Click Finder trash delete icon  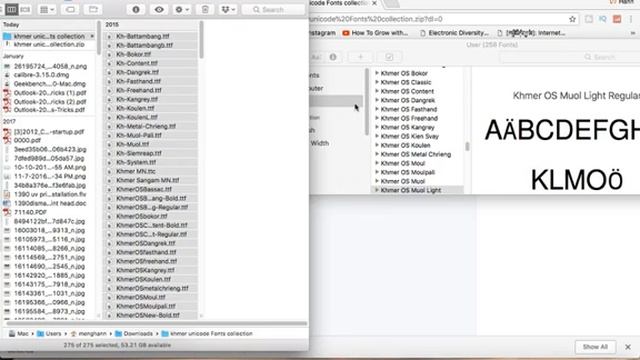tap(205, 9)
